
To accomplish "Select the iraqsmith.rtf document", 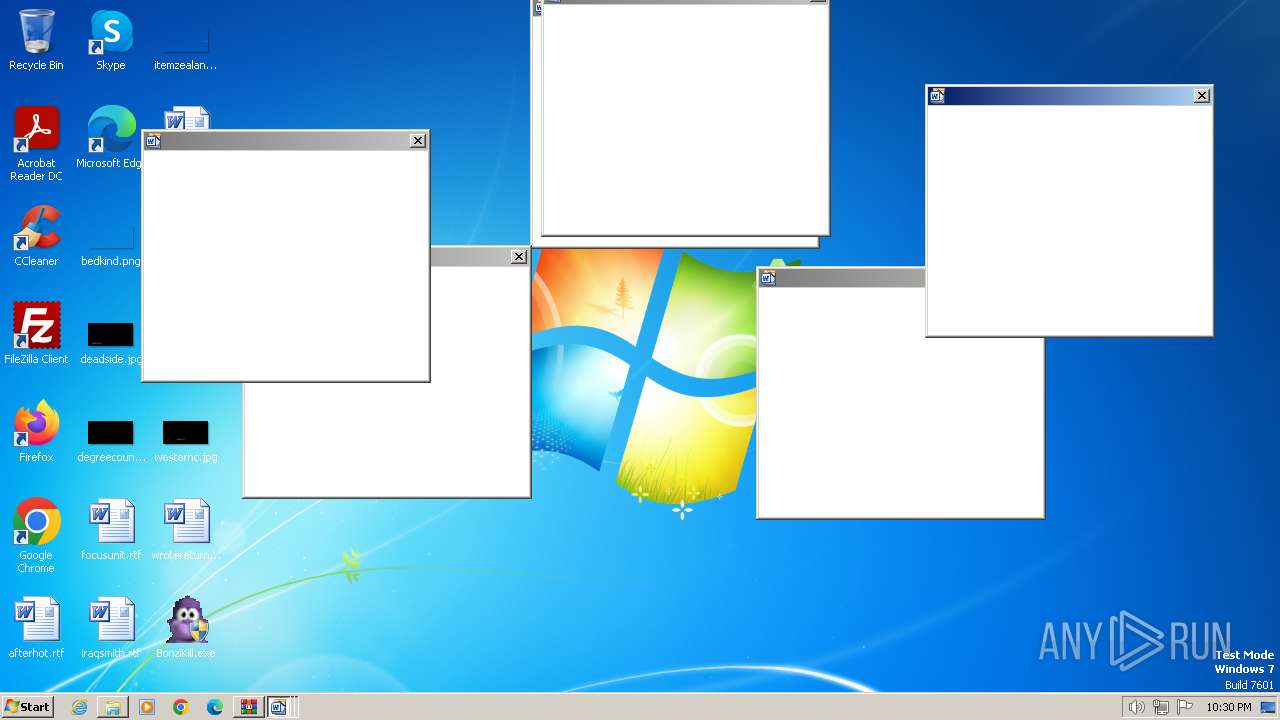I will tap(111, 628).
